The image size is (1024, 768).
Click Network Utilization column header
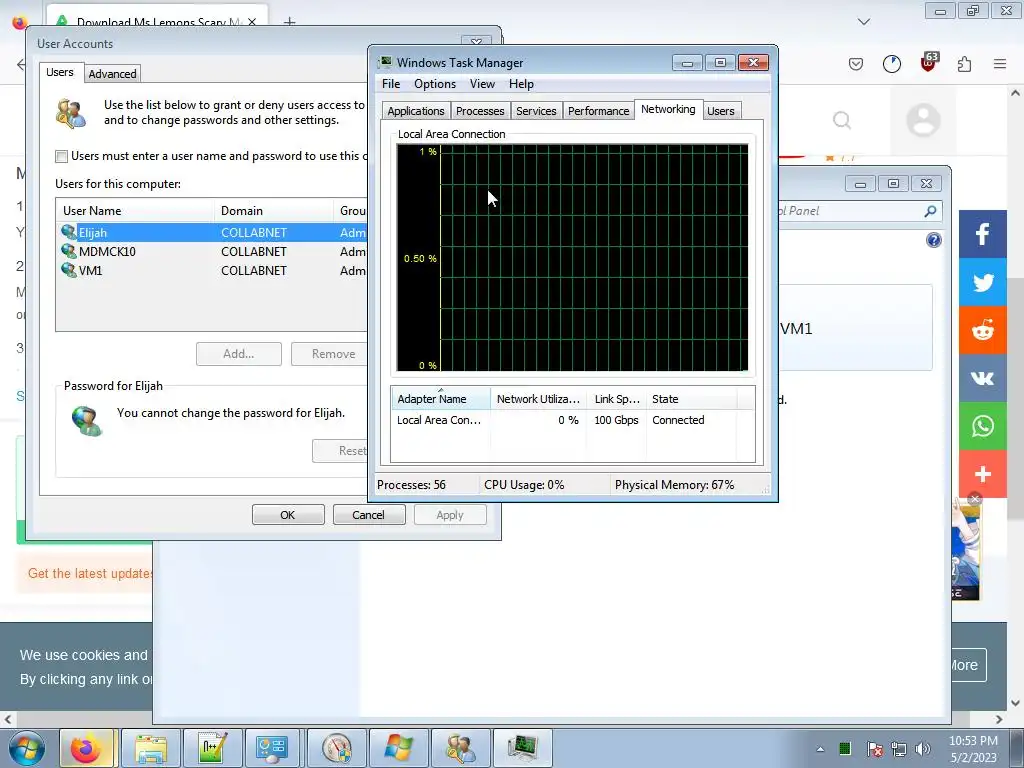[538, 398]
